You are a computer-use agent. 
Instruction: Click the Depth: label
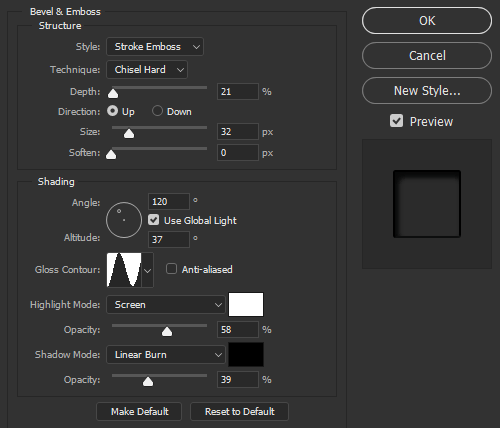pyautogui.click(x=85, y=92)
